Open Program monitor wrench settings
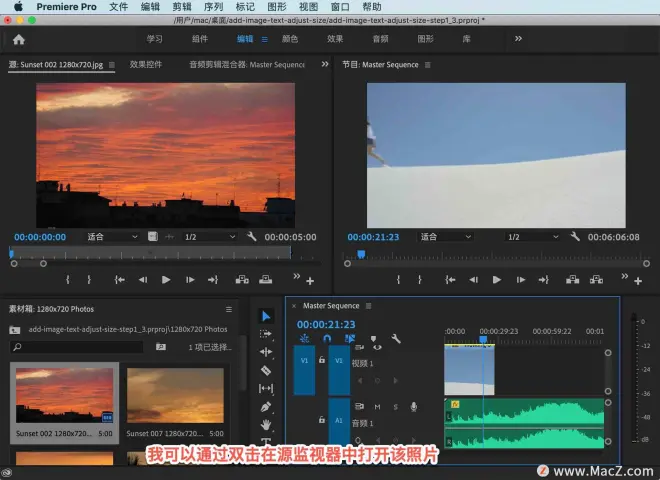 (575, 236)
